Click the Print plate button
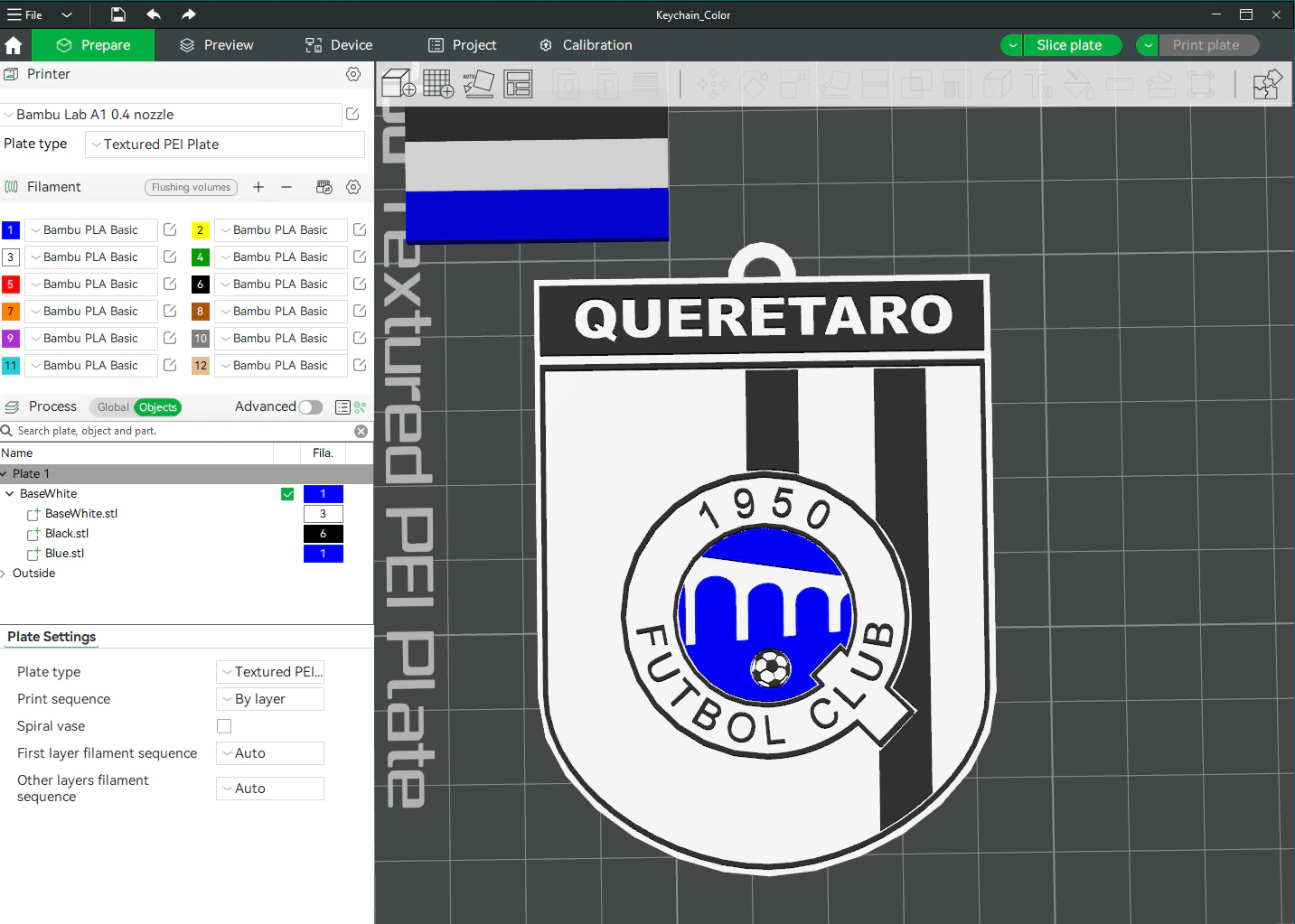This screenshot has width=1295, height=924. tap(1207, 45)
